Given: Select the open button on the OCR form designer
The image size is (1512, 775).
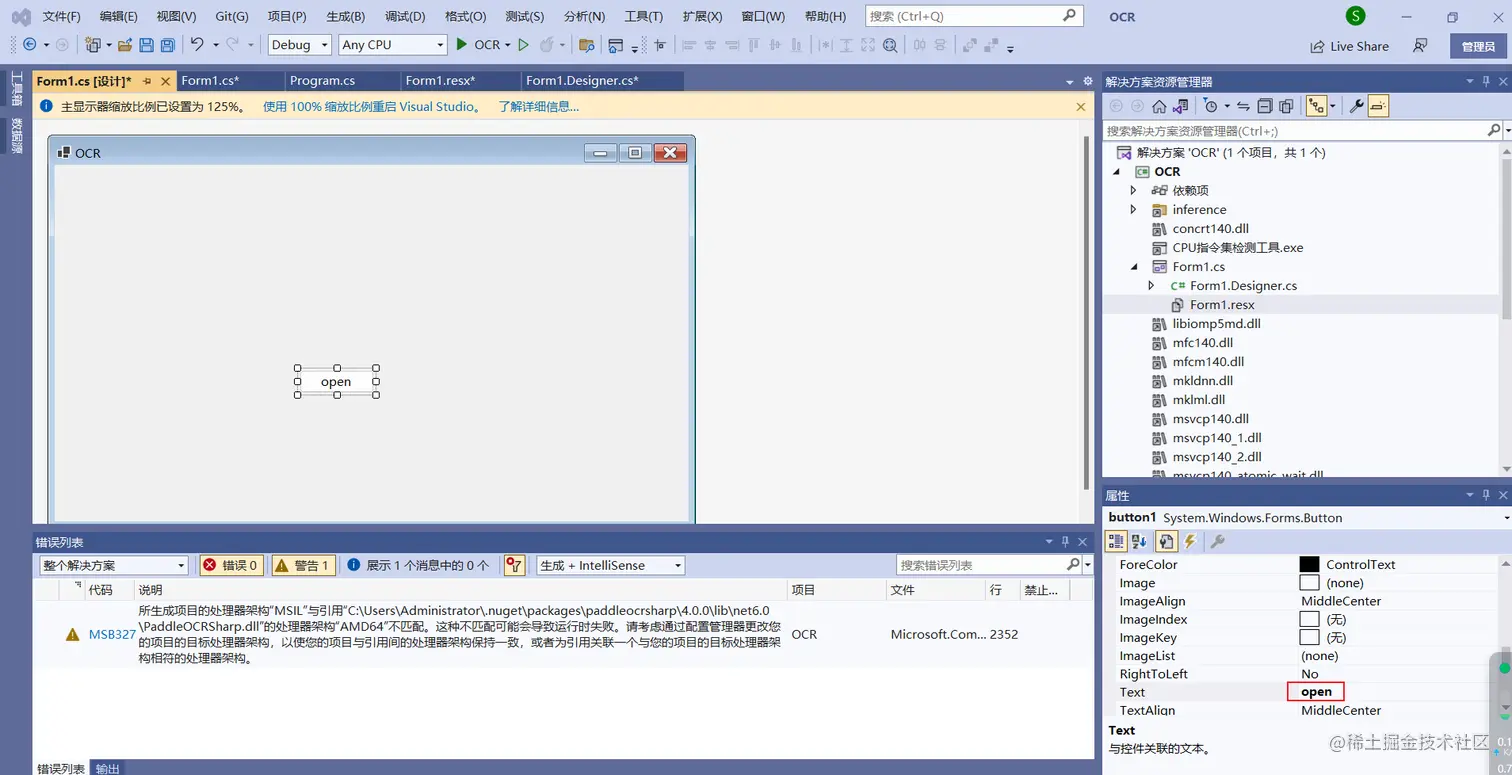Looking at the screenshot, I should coord(337,382).
